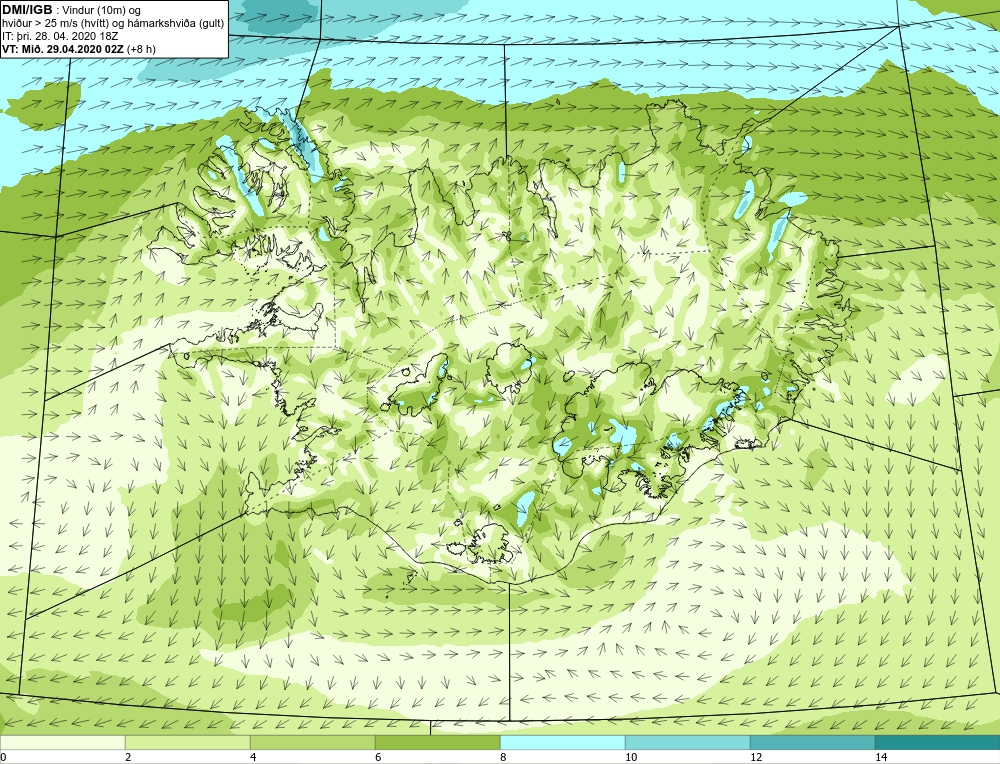1000x764 pixels.
Task: Click the darkest teal legend swatch above 14
Action: tap(938, 743)
